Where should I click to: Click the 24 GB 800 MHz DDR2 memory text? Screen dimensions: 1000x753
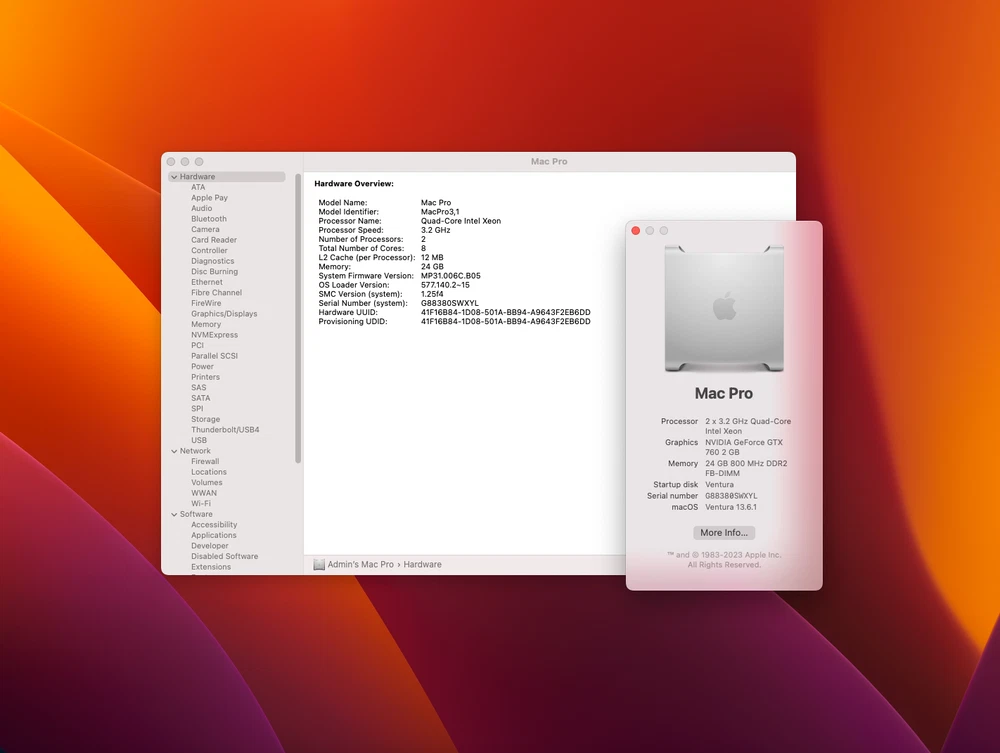[x=746, y=468]
